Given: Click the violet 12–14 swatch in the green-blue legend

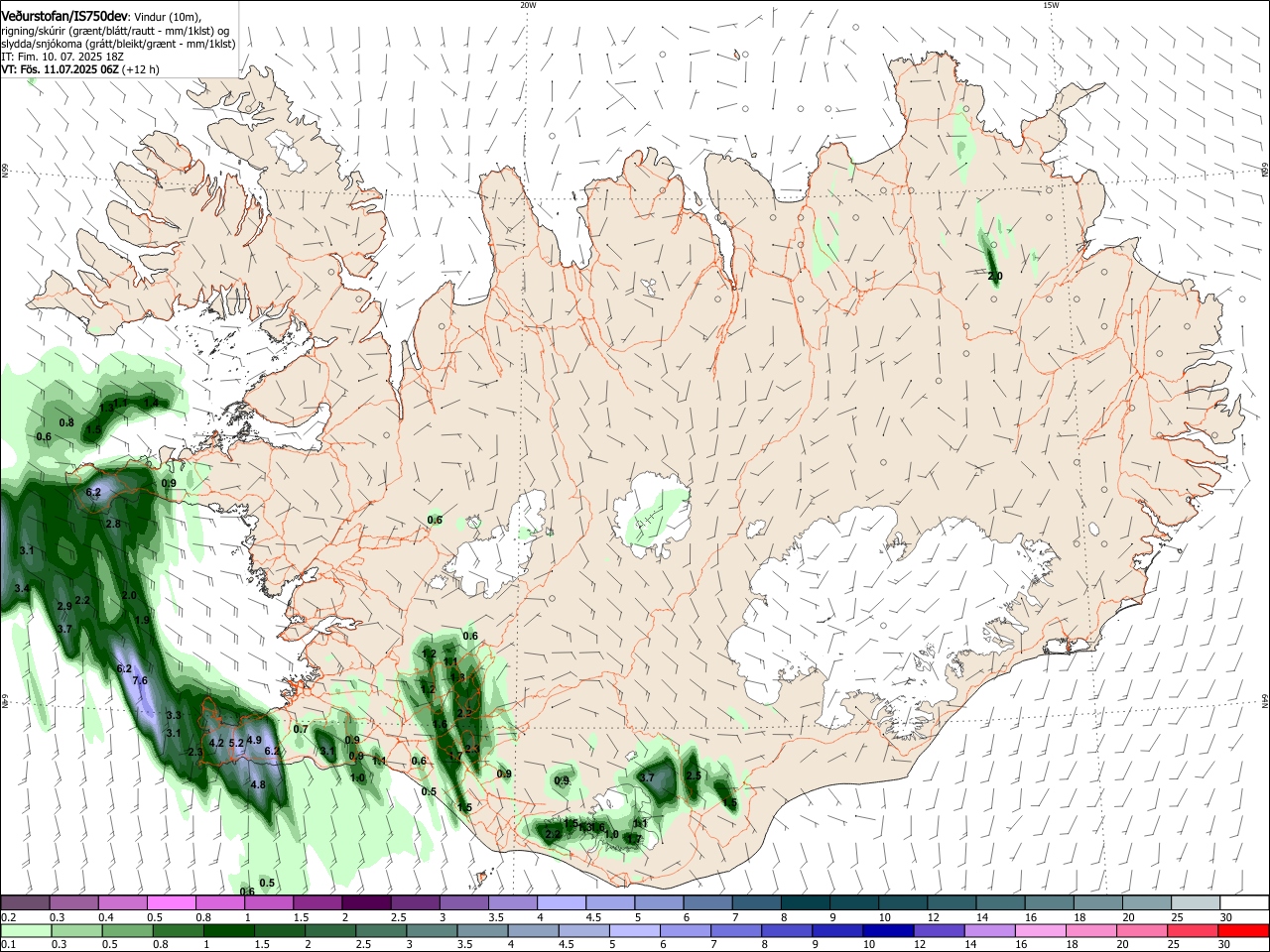Looking at the screenshot, I should (939, 931).
